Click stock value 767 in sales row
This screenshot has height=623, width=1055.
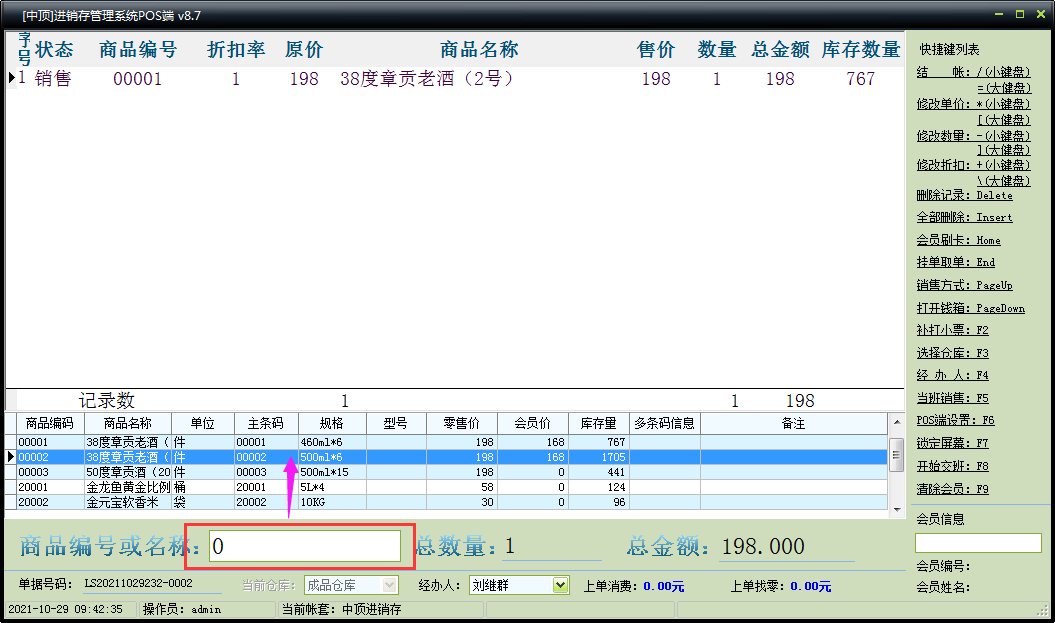click(x=861, y=79)
